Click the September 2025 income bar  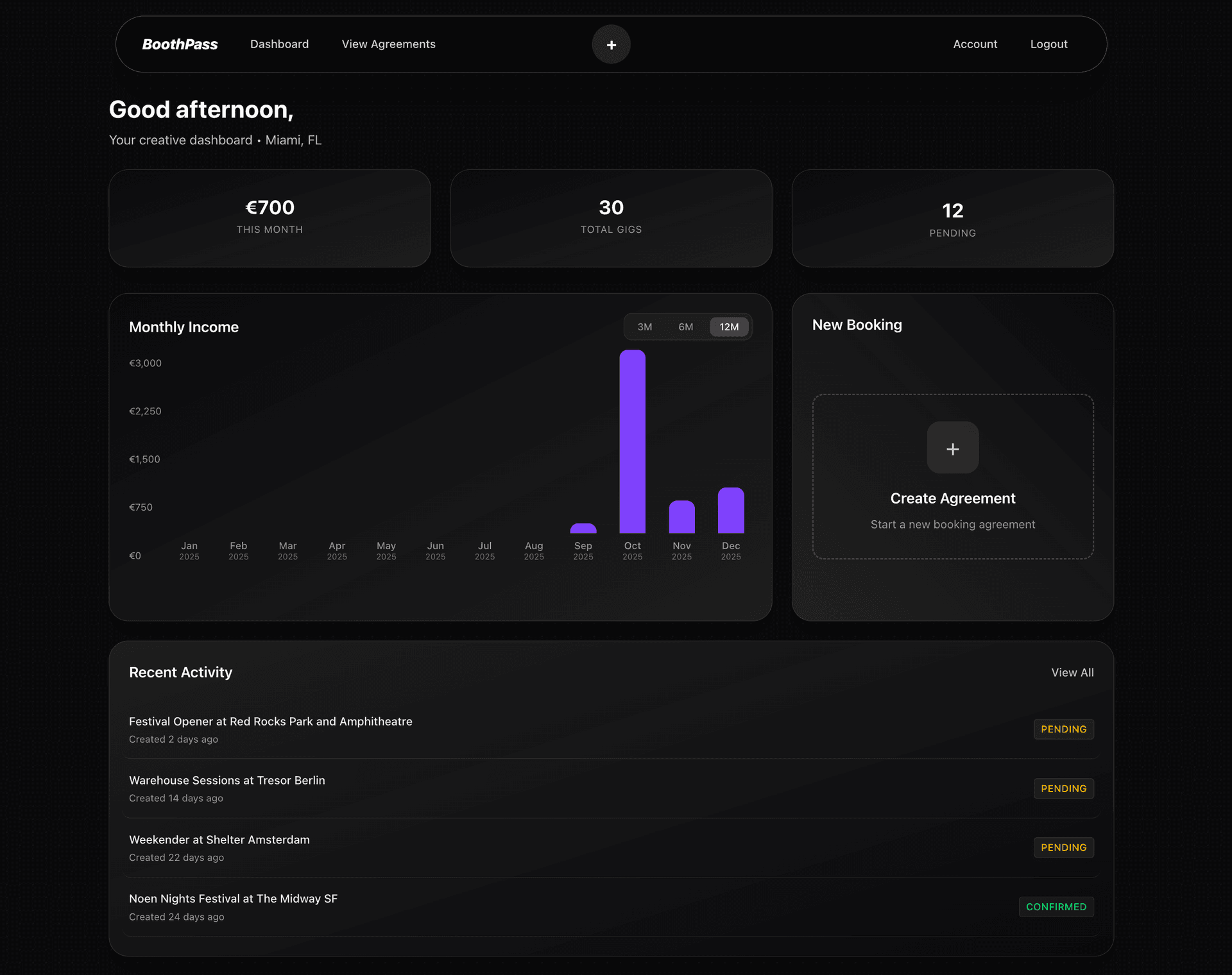coord(583,529)
